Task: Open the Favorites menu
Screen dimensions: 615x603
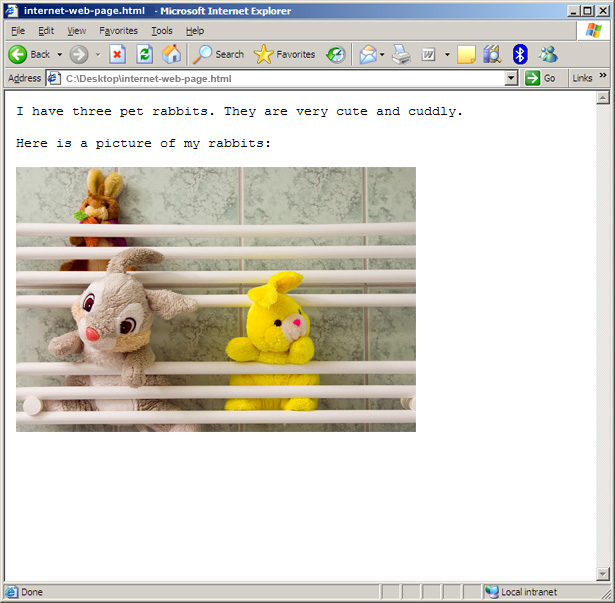Action: pyautogui.click(x=118, y=31)
